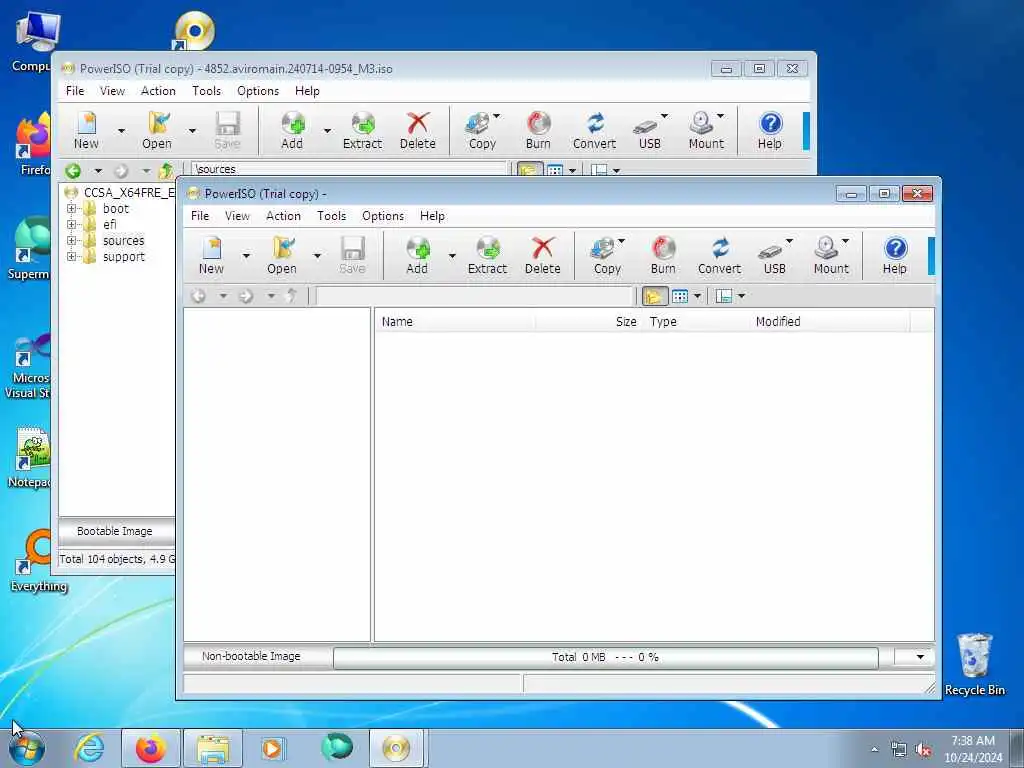Open Open dropdown arrow in front window
Image resolution: width=1024 pixels, height=768 pixels.
(x=317, y=255)
